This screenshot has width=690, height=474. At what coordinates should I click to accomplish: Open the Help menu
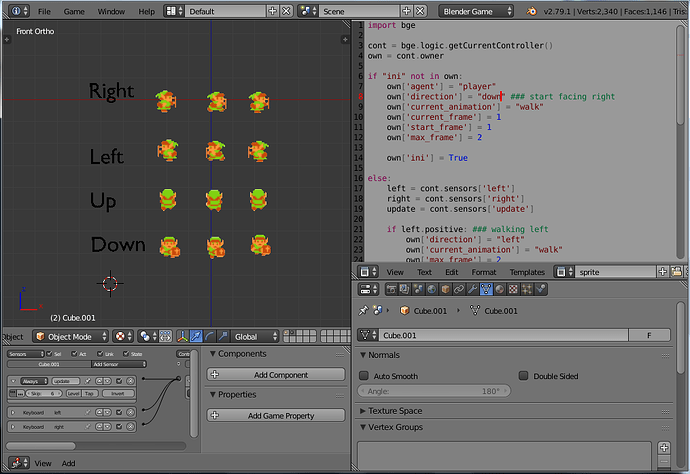(147, 11)
